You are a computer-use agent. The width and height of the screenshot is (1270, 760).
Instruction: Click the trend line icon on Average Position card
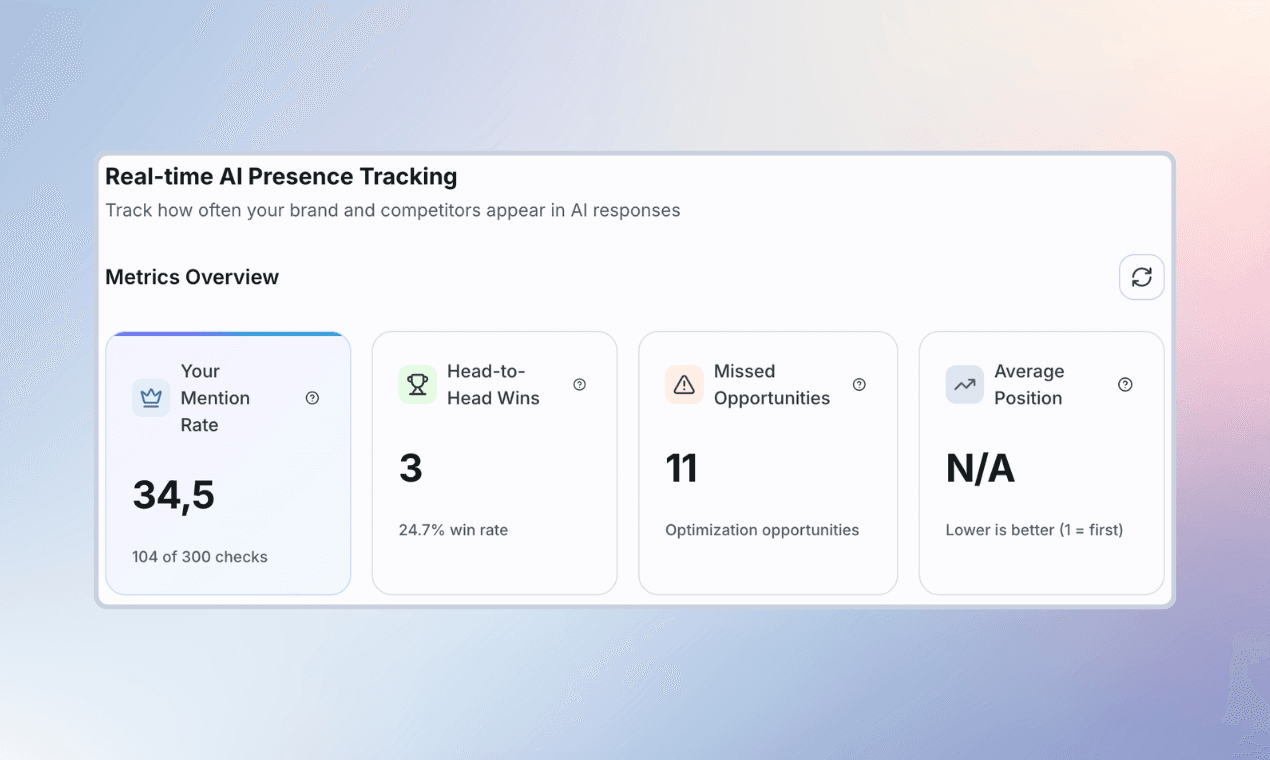click(964, 384)
